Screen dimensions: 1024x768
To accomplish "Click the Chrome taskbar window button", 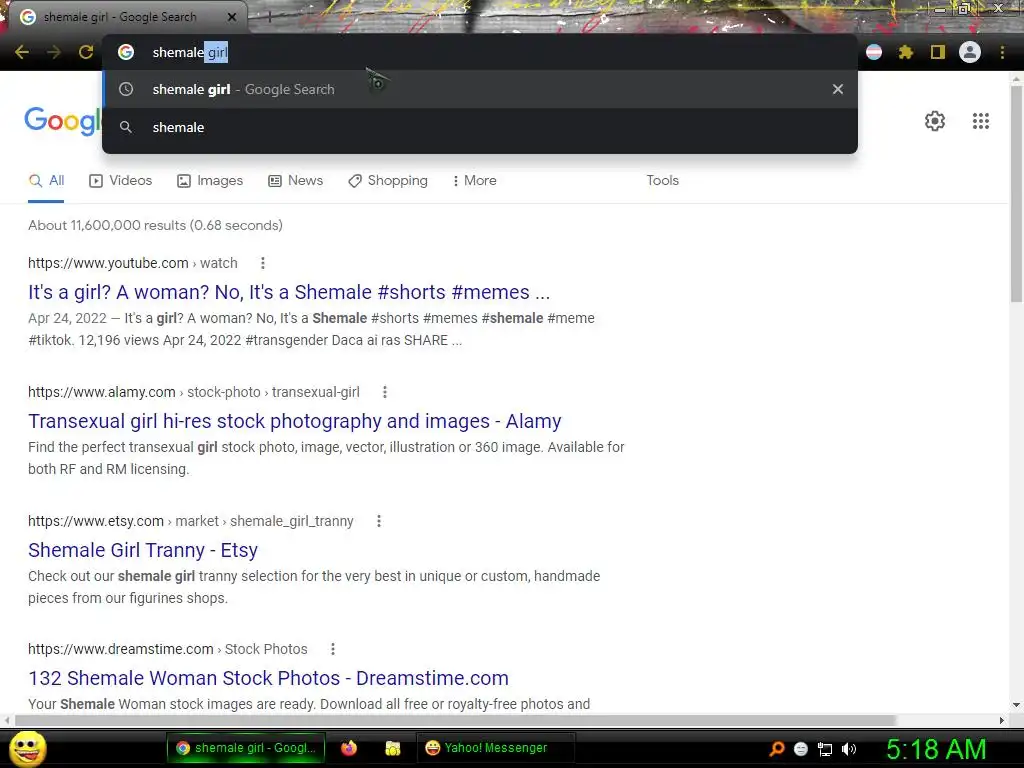I will (245, 748).
